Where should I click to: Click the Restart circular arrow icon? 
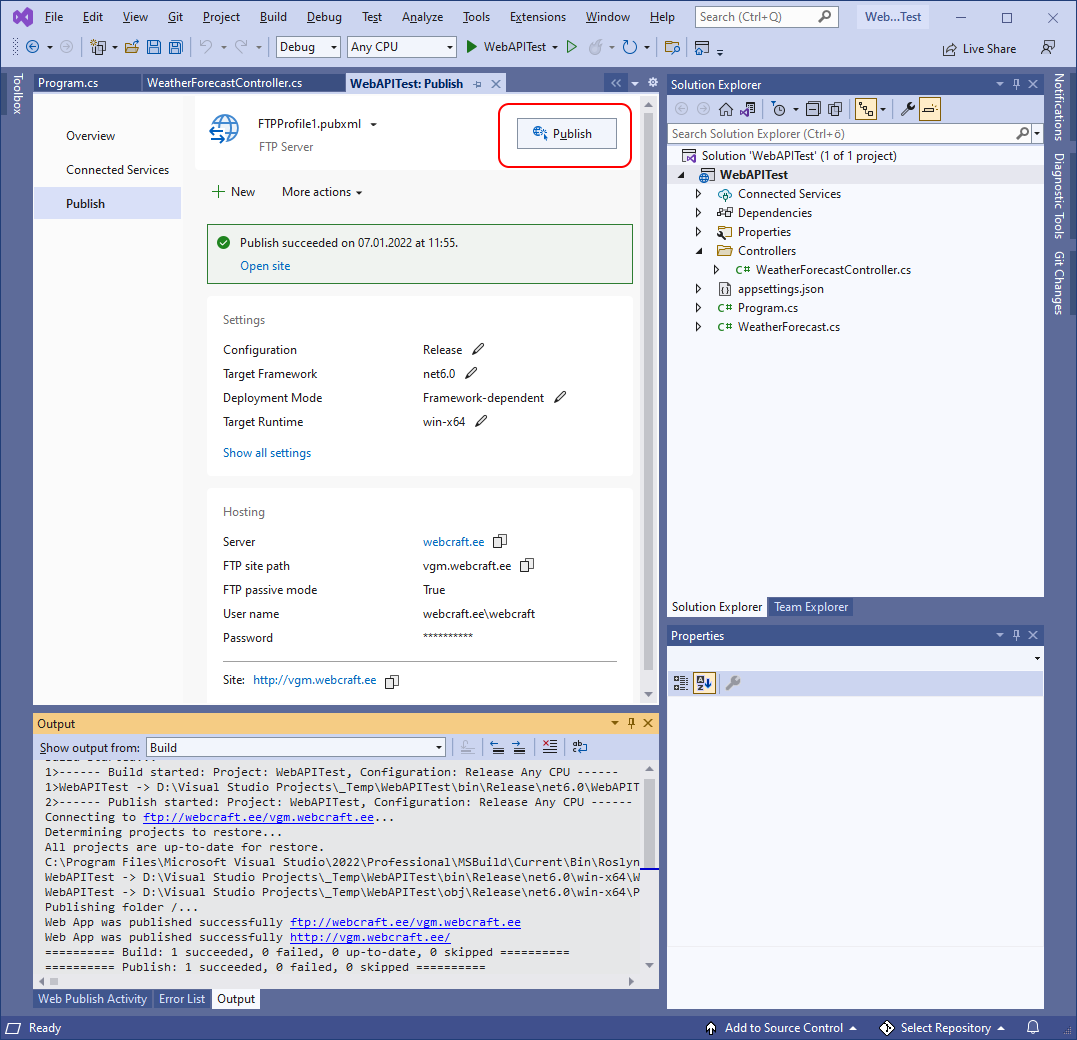[629, 47]
